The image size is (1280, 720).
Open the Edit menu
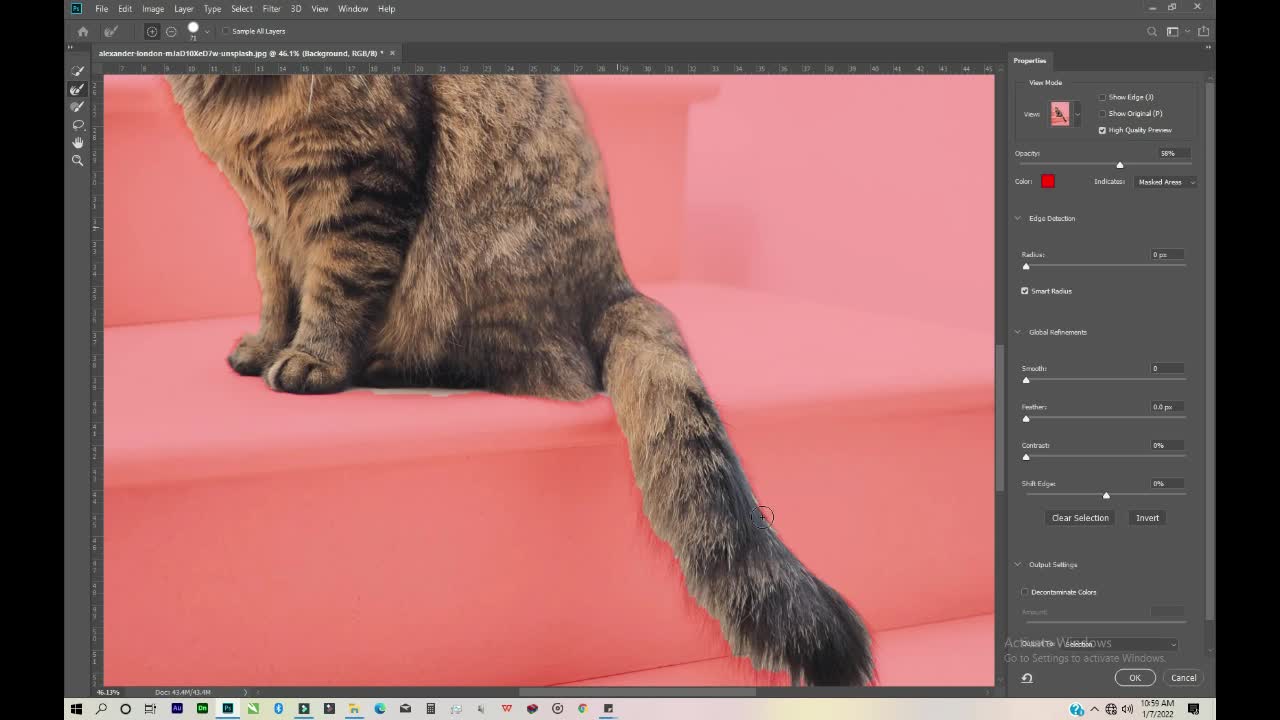(125, 9)
